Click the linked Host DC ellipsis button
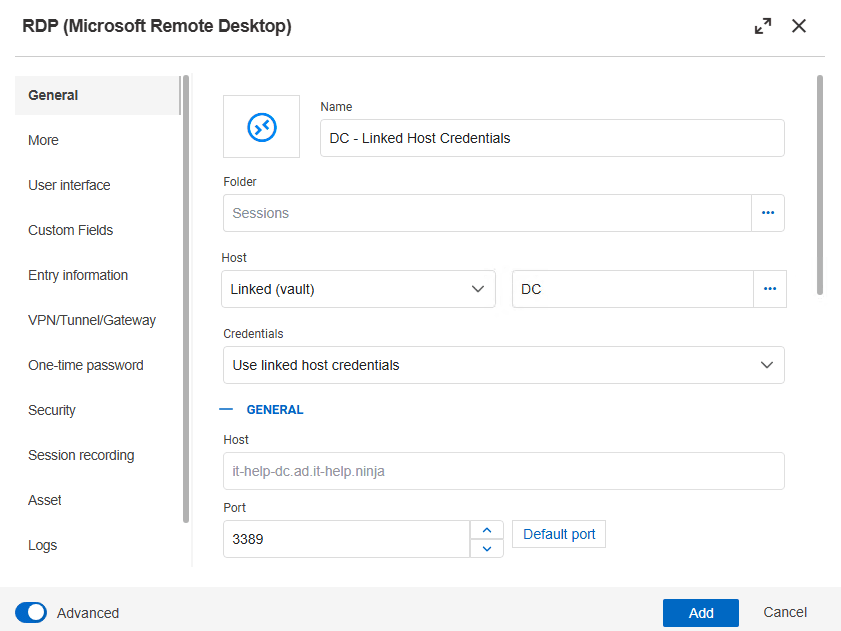The height and width of the screenshot is (631, 841). pyautogui.click(x=769, y=289)
